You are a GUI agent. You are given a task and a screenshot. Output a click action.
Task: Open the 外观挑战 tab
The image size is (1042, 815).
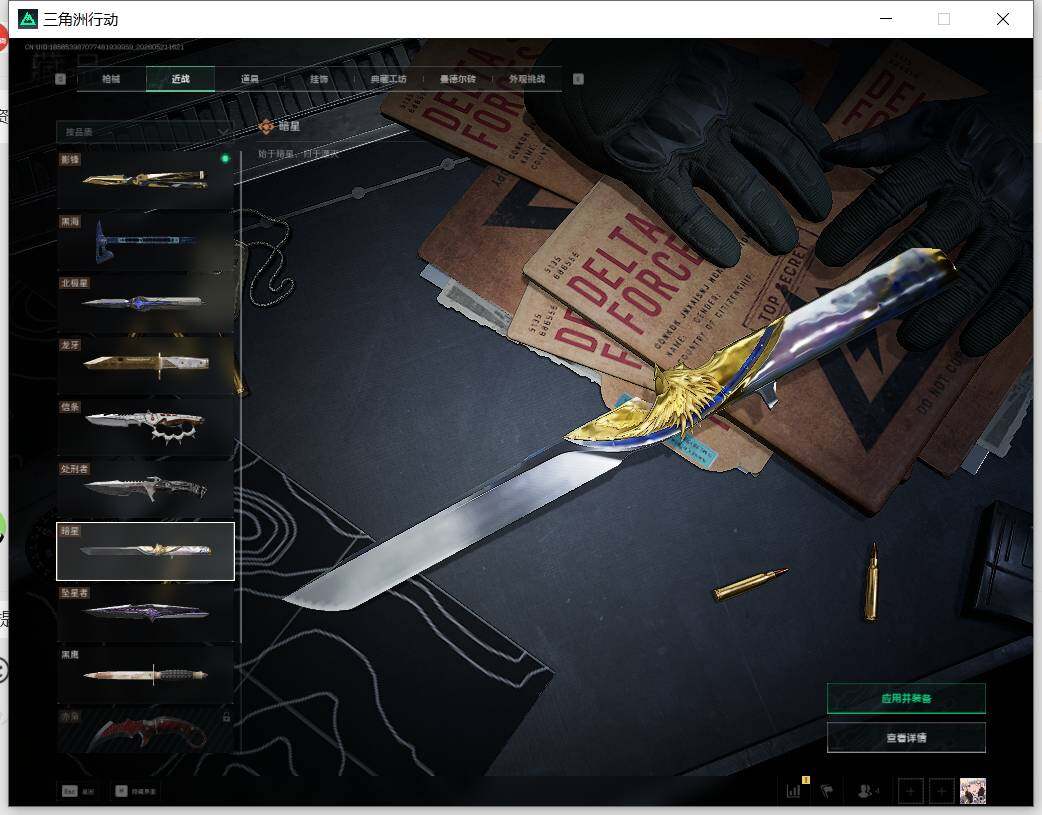tap(527, 79)
